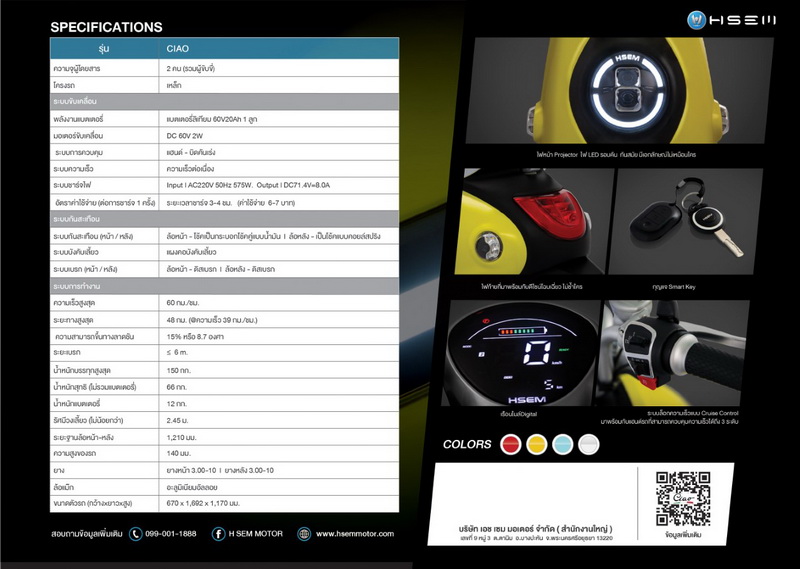The width and height of the screenshot is (800, 569).
Task: Click the 'DC 60V 2W' motor value
Action: (x=185, y=136)
